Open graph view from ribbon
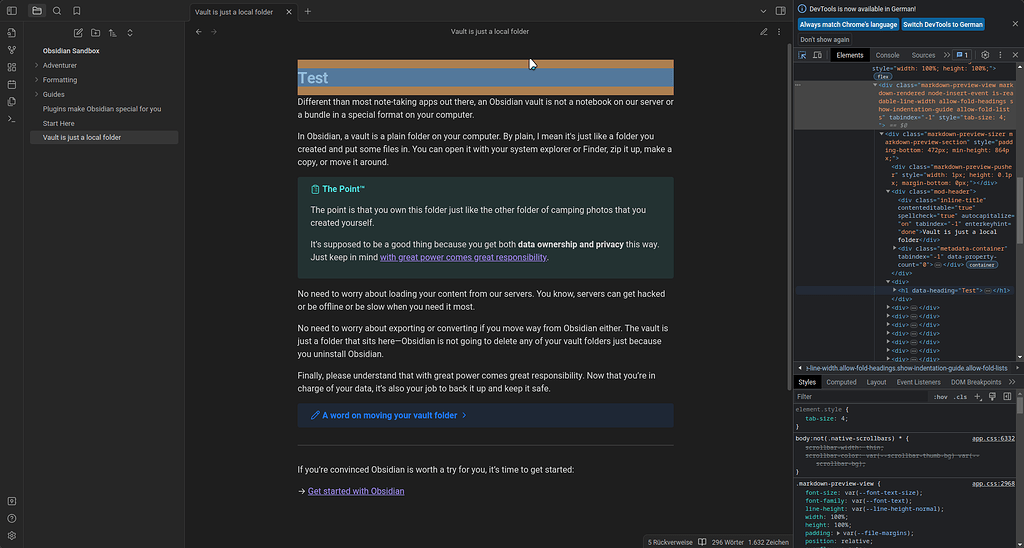 (x=12, y=50)
